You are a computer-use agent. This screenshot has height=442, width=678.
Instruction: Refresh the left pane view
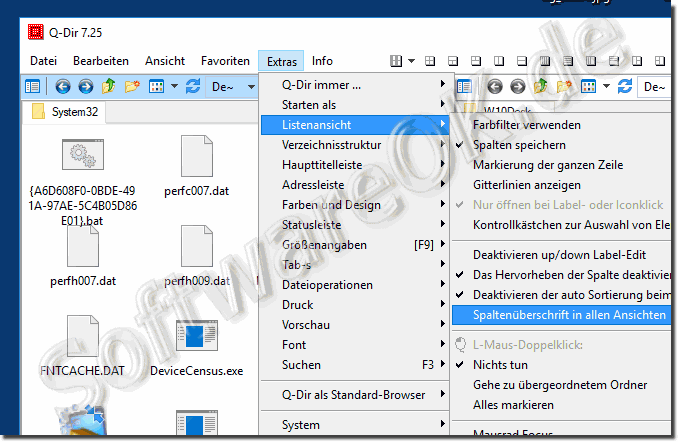(193, 86)
